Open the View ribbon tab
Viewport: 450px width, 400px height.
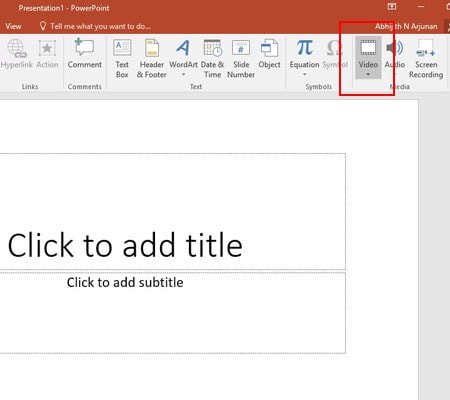pyautogui.click(x=13, y=26)
